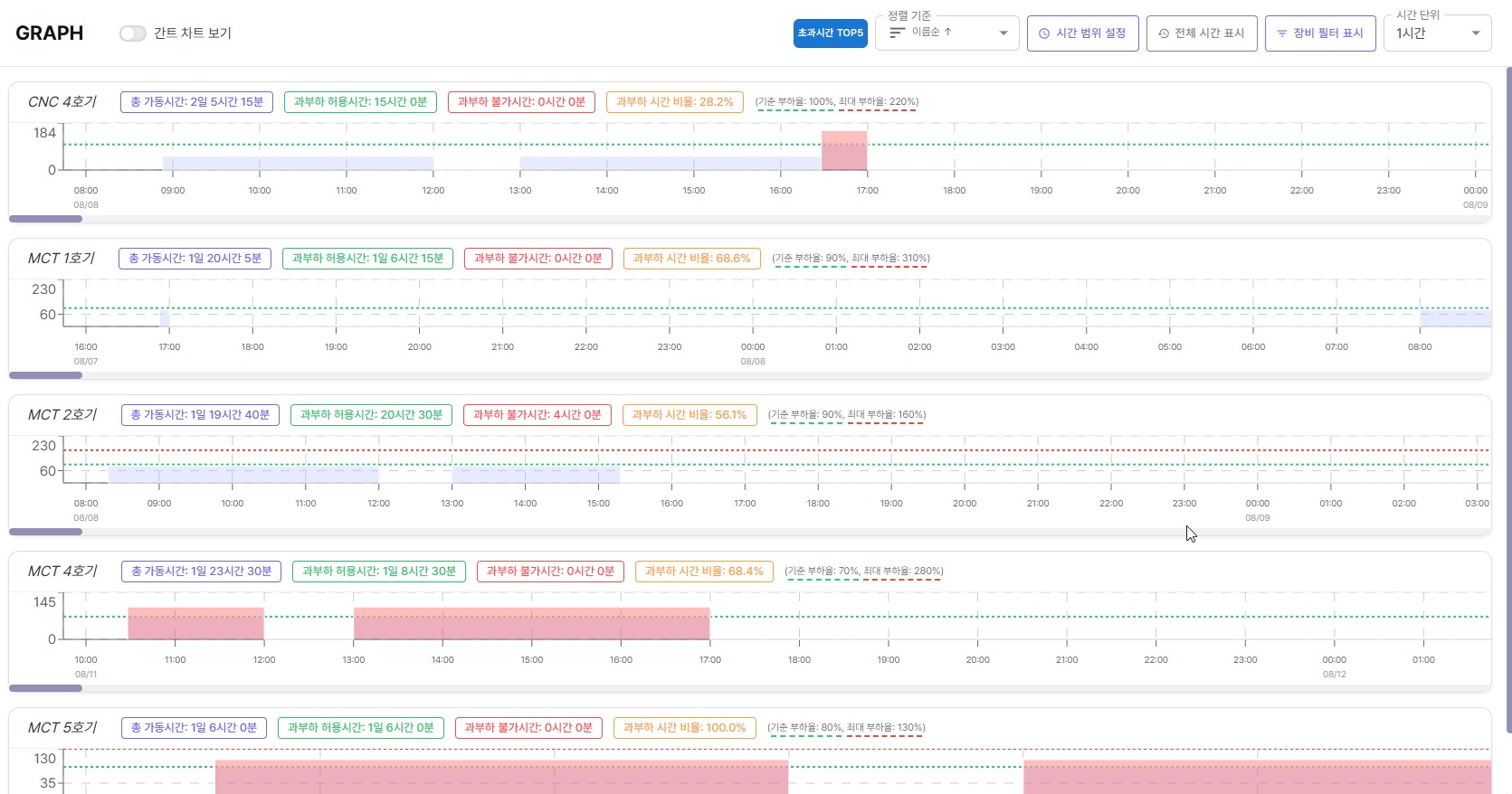
Task: Open the 정렬 기준 sort dropdown
Action: 946,33
